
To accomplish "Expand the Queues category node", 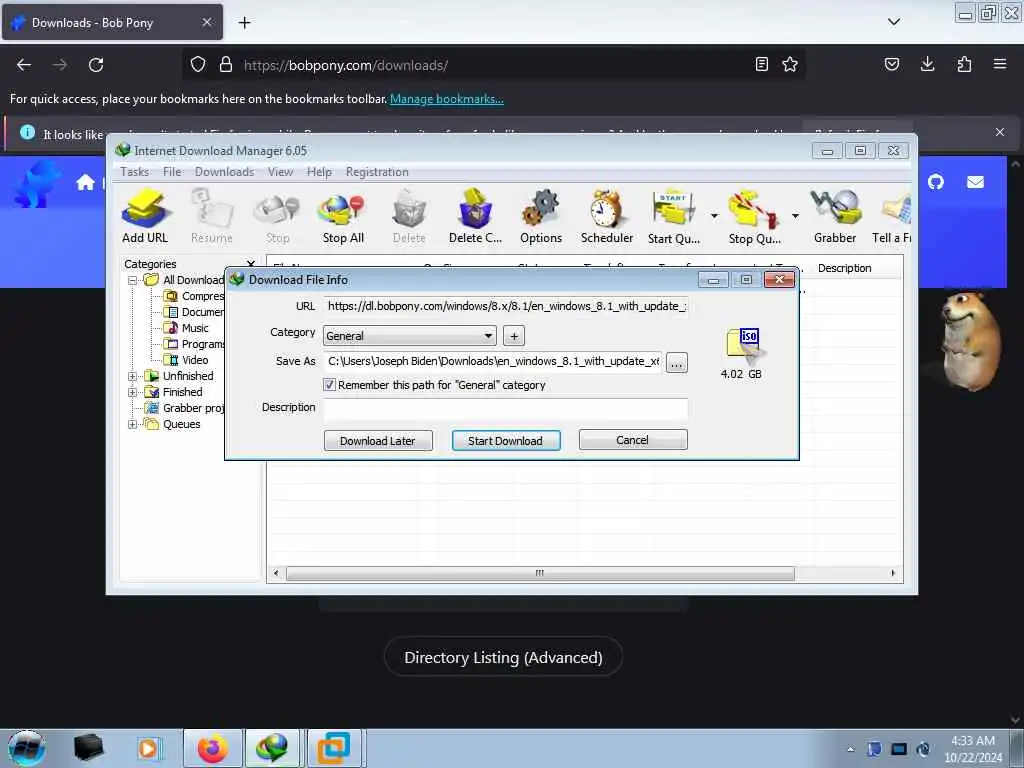I will pyautogui.click(x=133, y=424).
